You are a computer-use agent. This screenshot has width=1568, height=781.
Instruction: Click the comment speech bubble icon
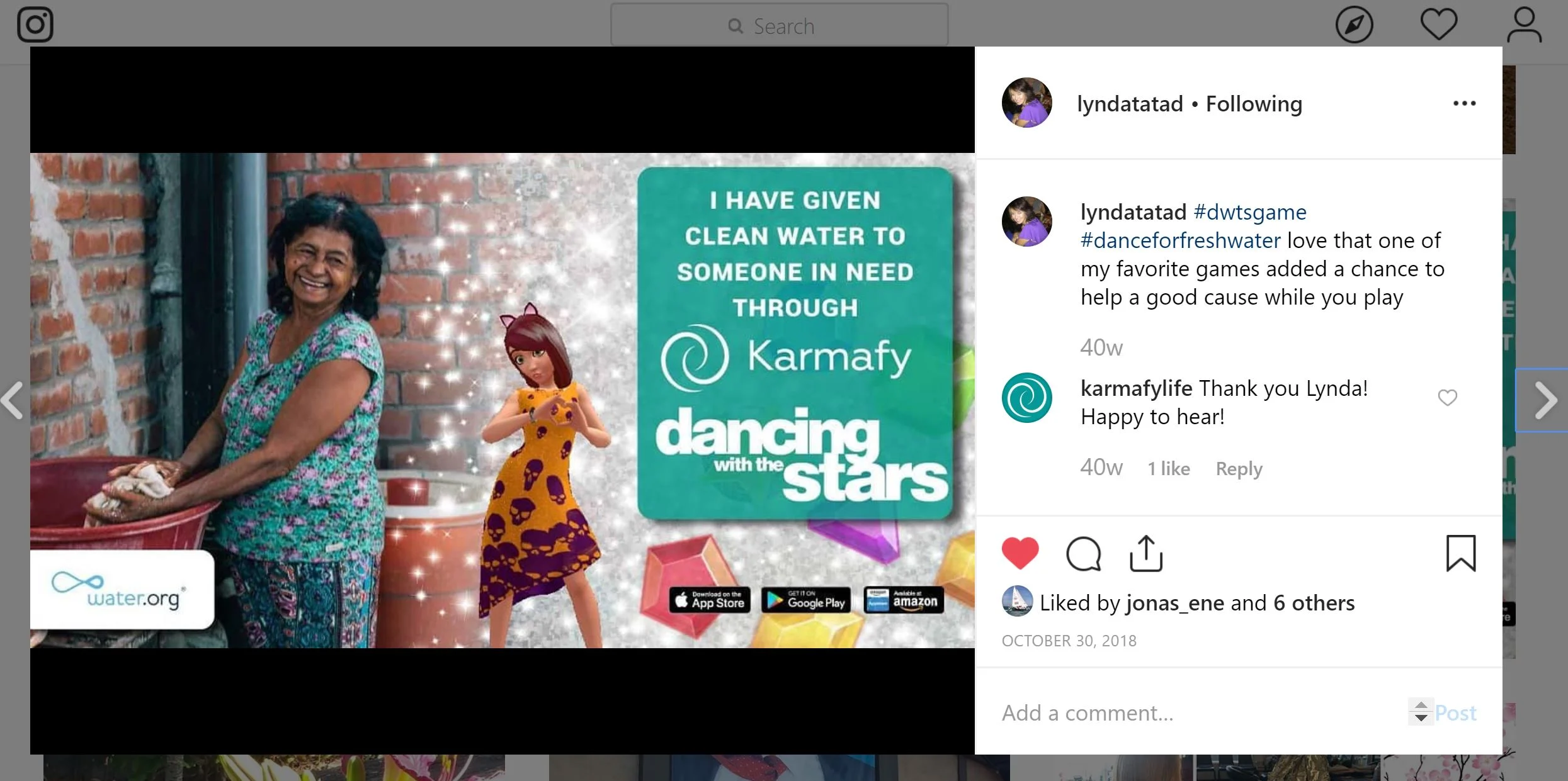tap(1083, 554)
